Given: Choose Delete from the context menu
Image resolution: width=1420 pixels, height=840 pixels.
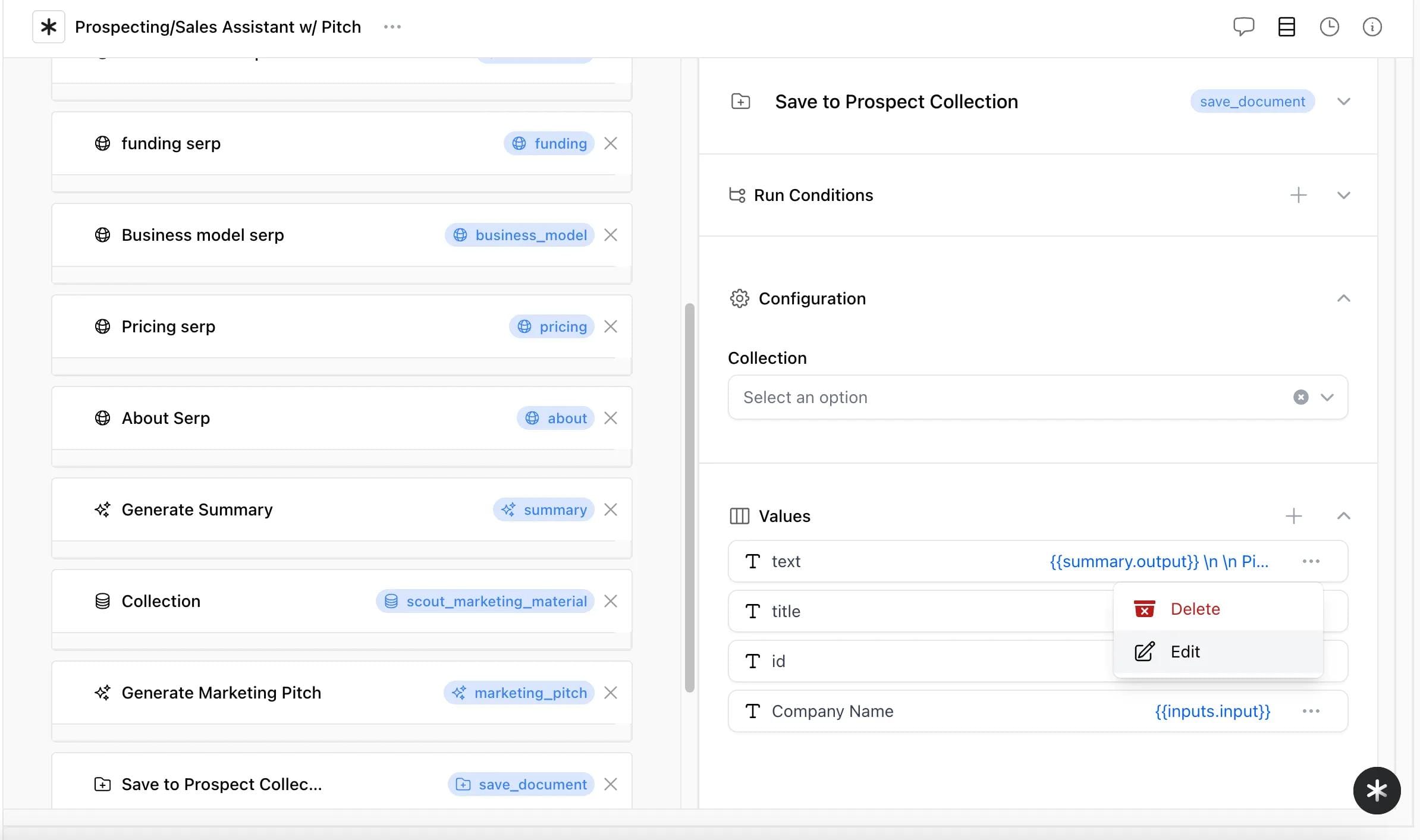Looking at the screenshot, I should click(1218, 609).
